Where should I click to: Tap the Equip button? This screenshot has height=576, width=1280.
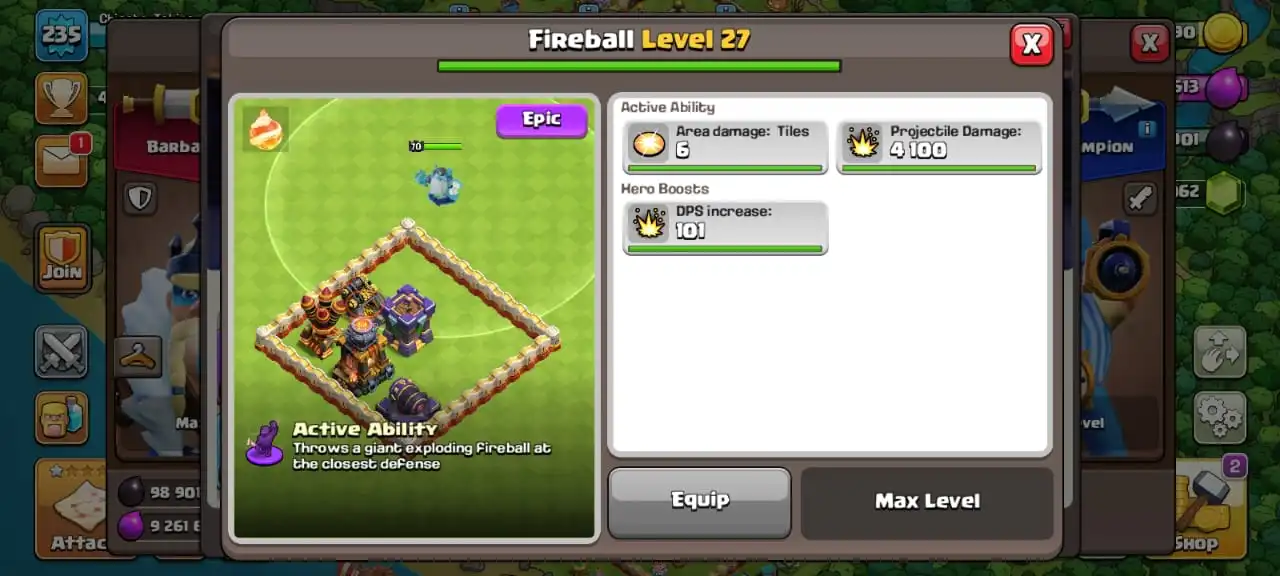pyautogui.click(x=699, y=501)
